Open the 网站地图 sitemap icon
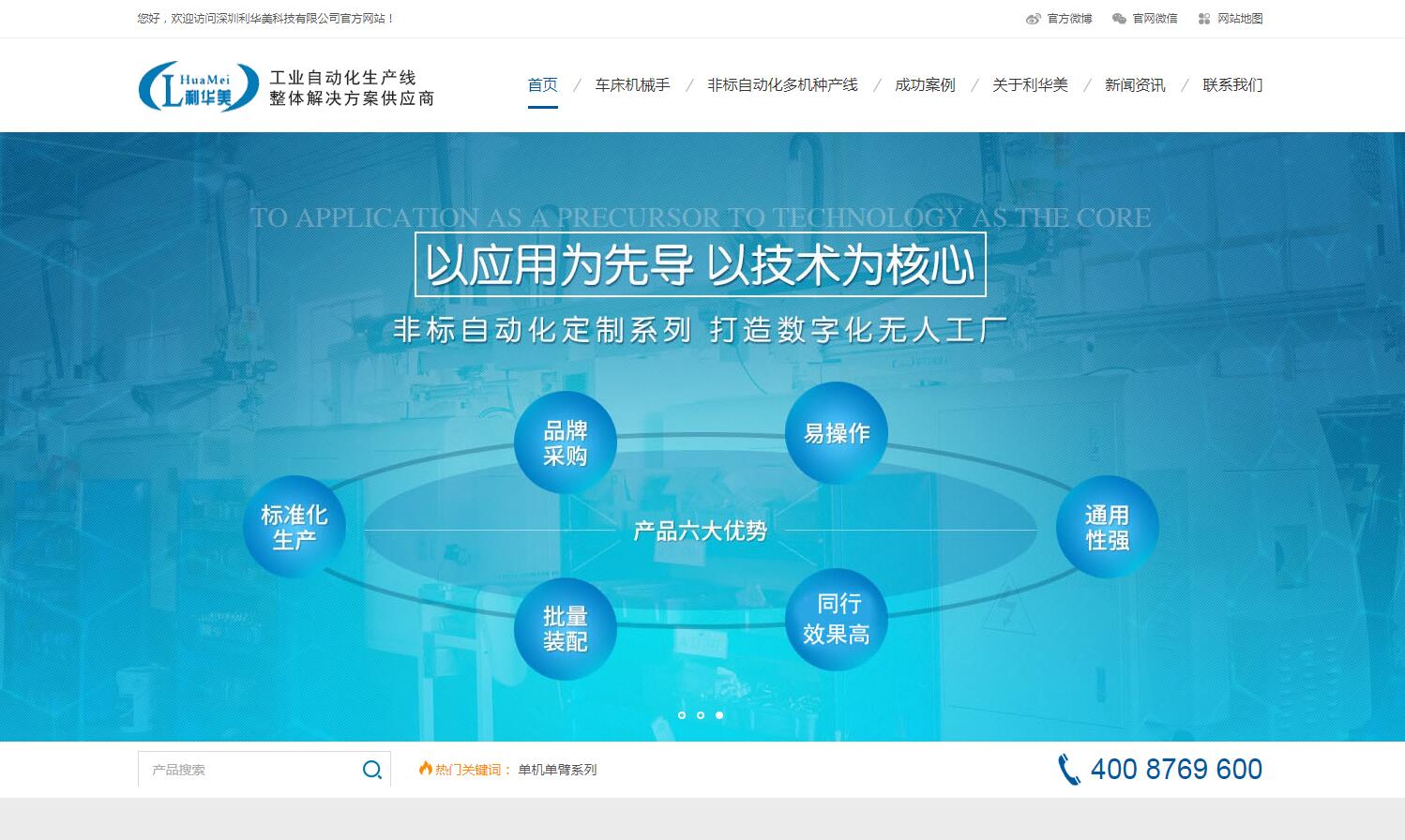The width and height of the screenshot is (1405, 840). 1203,18
